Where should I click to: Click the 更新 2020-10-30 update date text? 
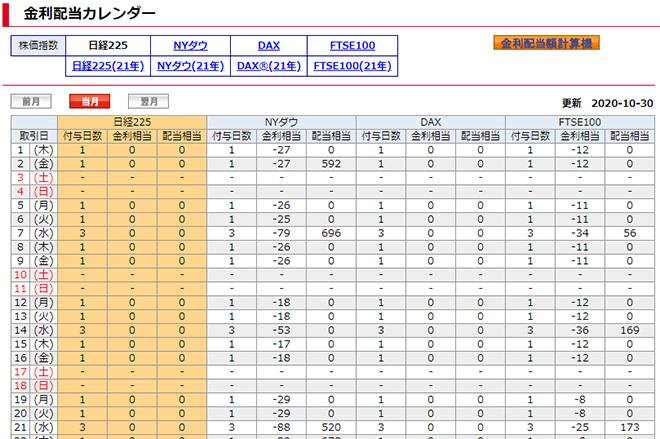pos(607,103)
